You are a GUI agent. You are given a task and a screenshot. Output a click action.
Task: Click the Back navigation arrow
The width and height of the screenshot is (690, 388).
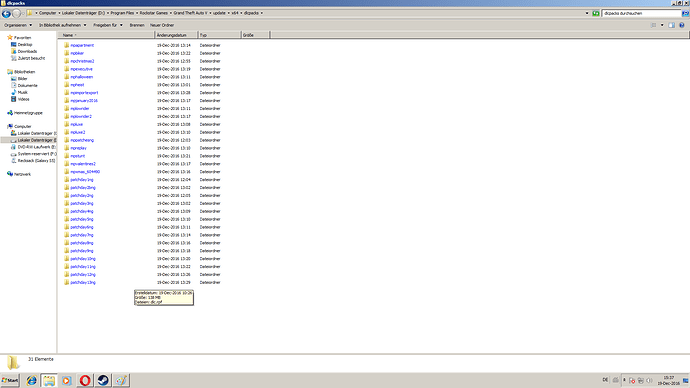[x=6, y=14]
